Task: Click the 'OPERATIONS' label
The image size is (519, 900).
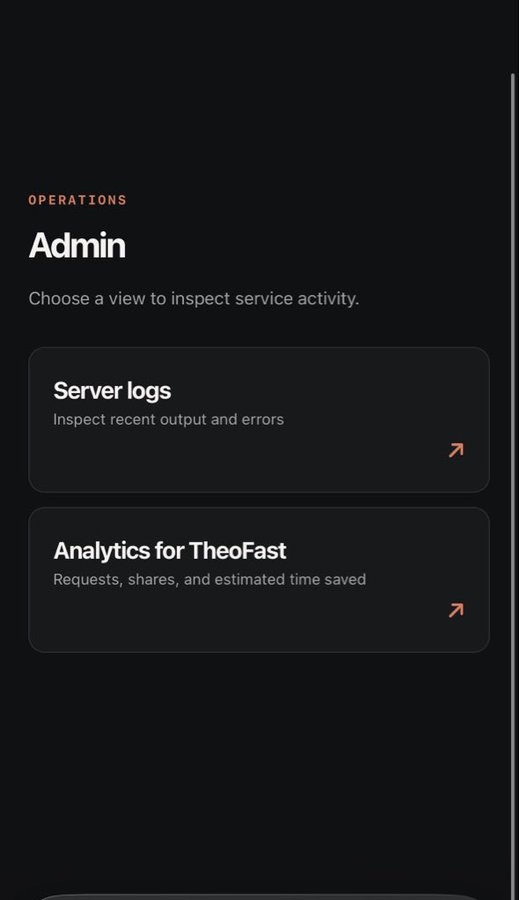Action: point(78,200)
